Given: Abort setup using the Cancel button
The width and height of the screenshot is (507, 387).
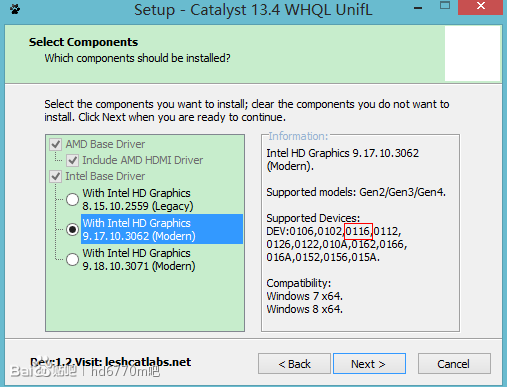Looking at the screenshot, I should (x=454, y=364).
